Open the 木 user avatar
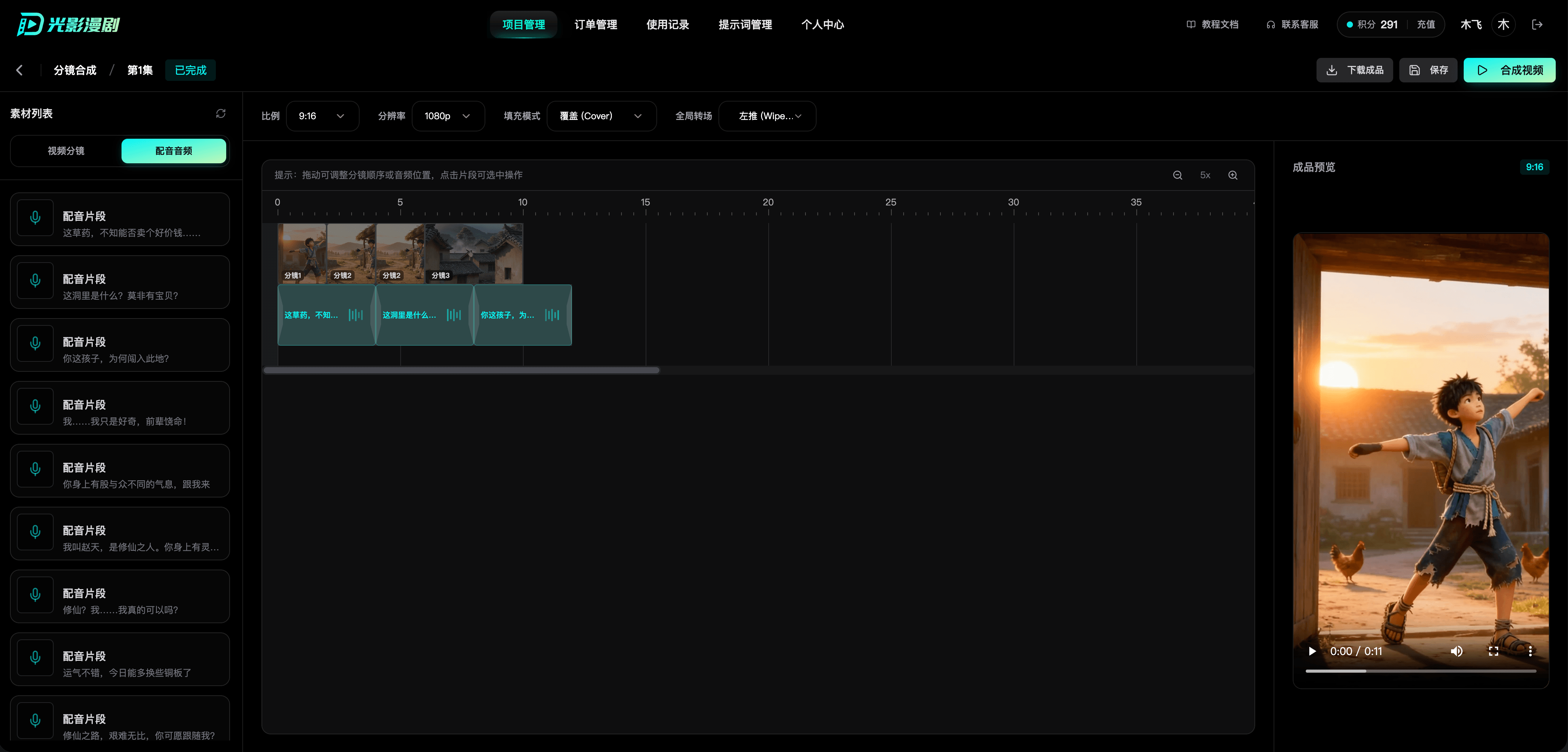Image resolution: width=1568 pixels, height=752 pixels. [x=1504, y=24]
